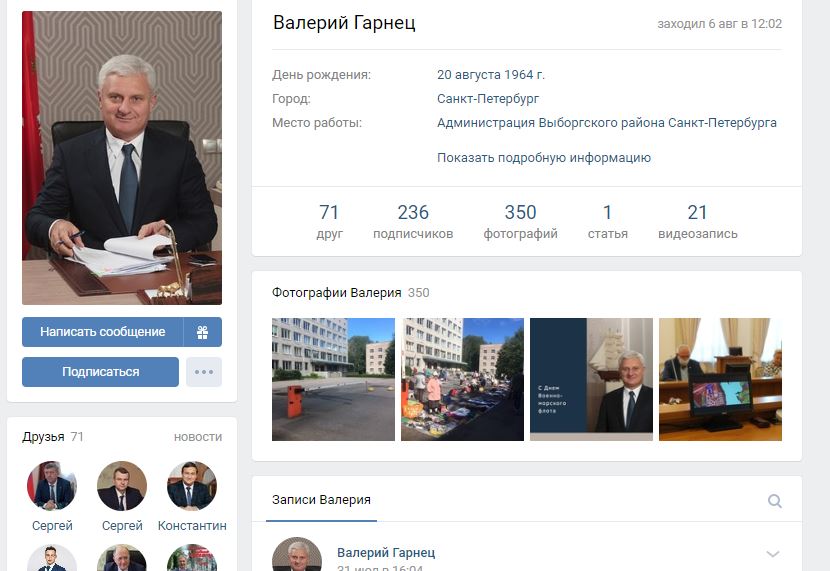Open the second Sergey friend avatar

coord(122,486)
